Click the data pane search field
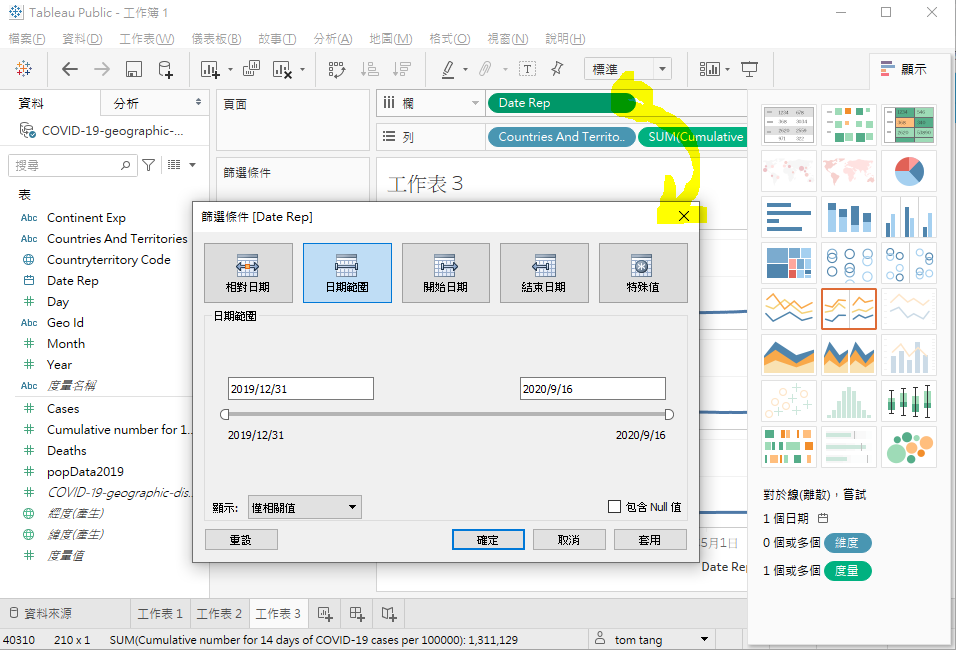Viewport: 956px width, 650px height. [x=73, y=165]
